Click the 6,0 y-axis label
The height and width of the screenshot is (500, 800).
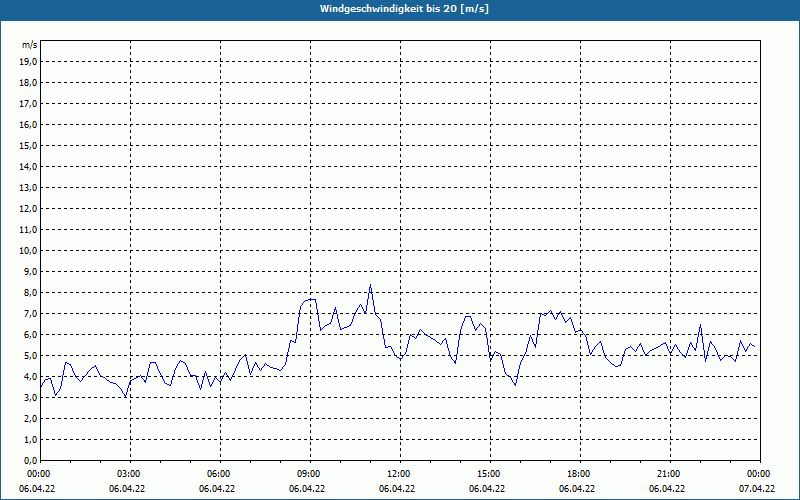[x=30, y=335]
